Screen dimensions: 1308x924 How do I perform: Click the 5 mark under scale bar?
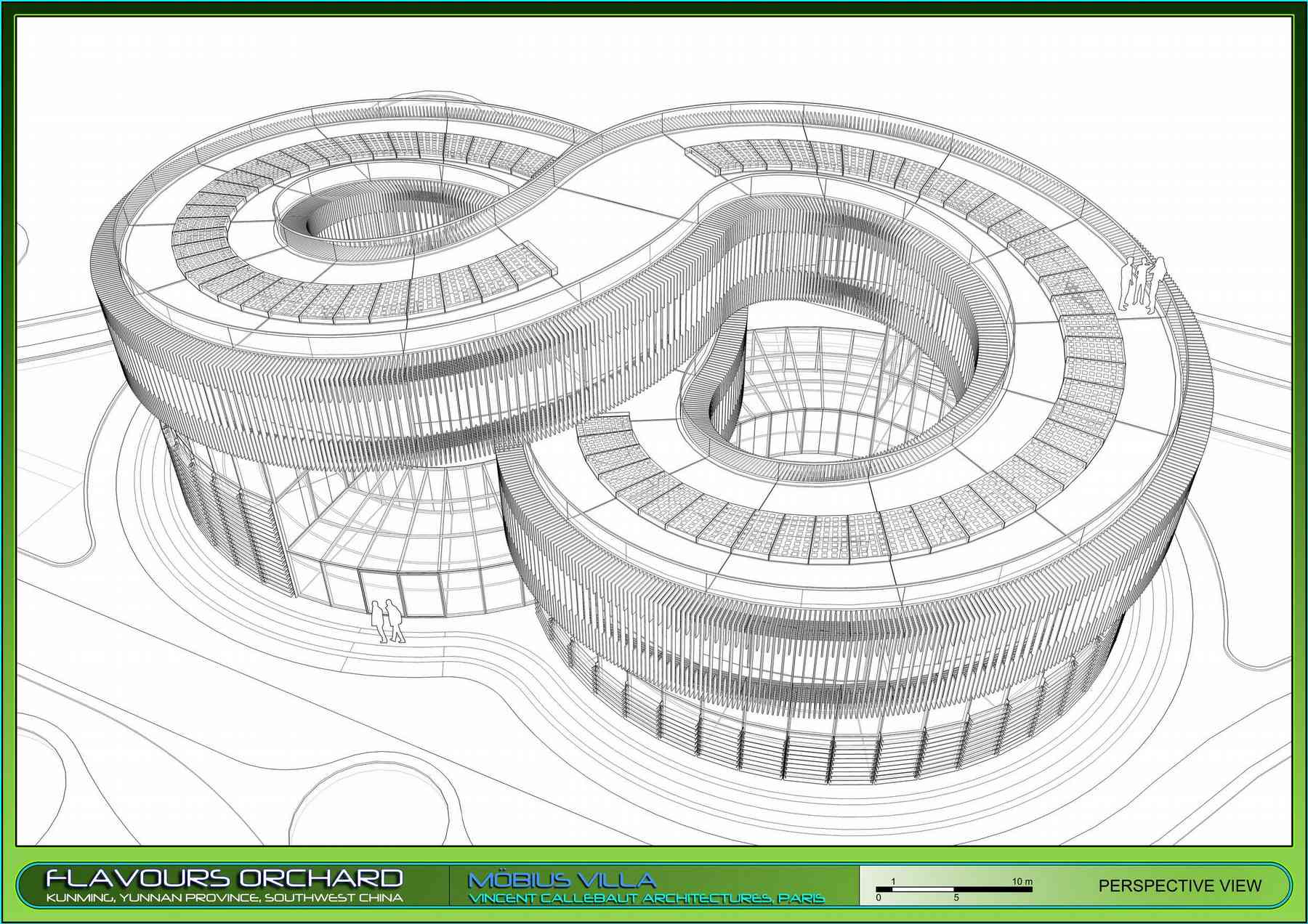(x=956, y=898)
